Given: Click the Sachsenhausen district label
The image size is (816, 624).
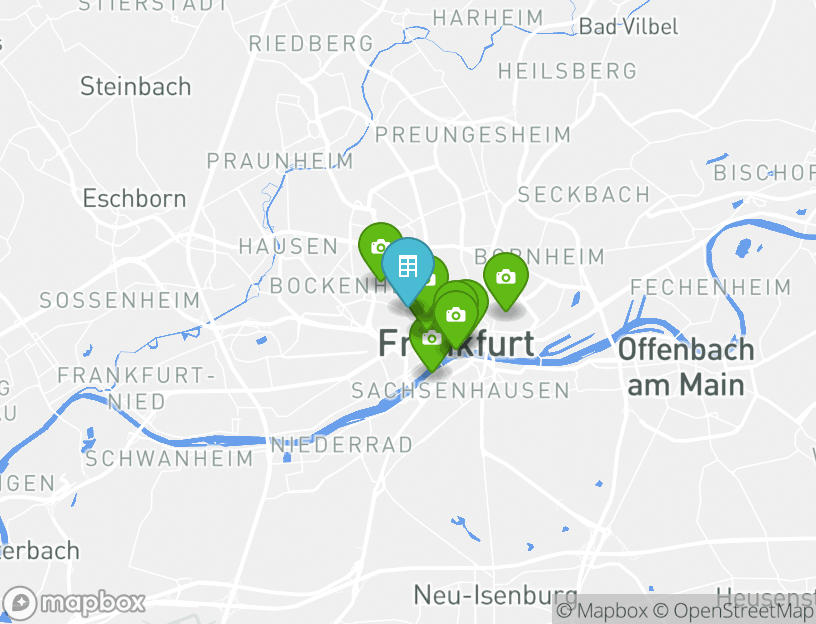Looking at the screenshot, I should coord(461,391).
